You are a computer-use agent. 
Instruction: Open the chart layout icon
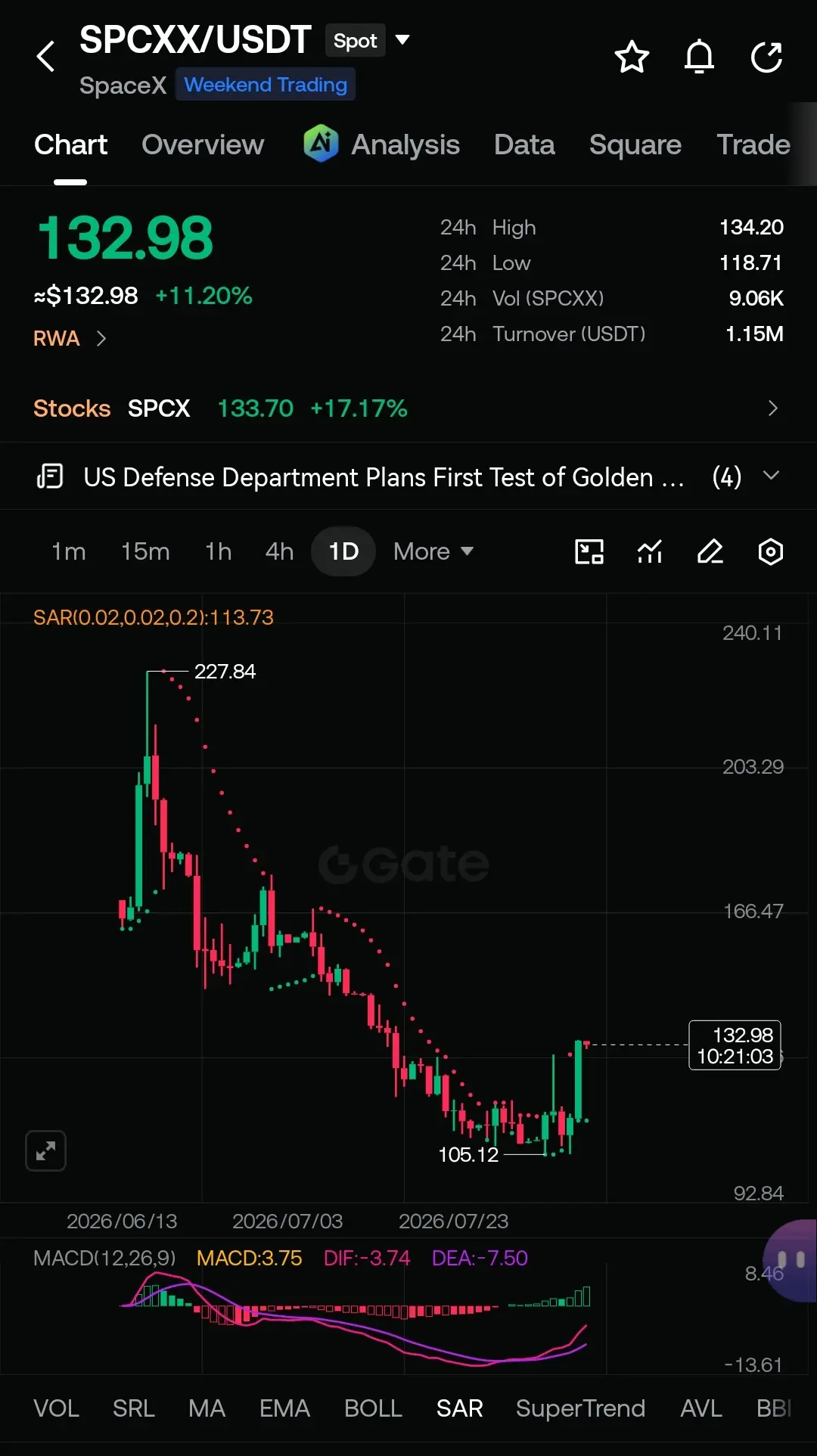[x=589, y=551]
